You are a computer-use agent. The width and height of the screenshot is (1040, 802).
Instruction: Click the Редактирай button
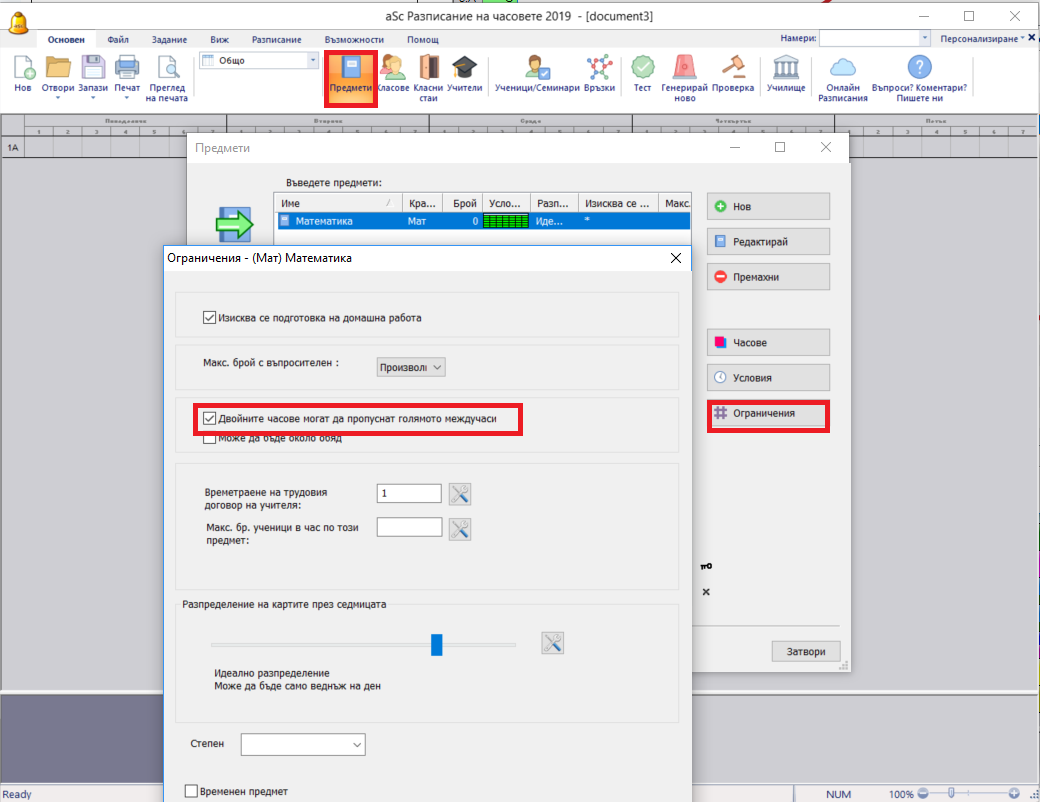[x=768, y=241]
